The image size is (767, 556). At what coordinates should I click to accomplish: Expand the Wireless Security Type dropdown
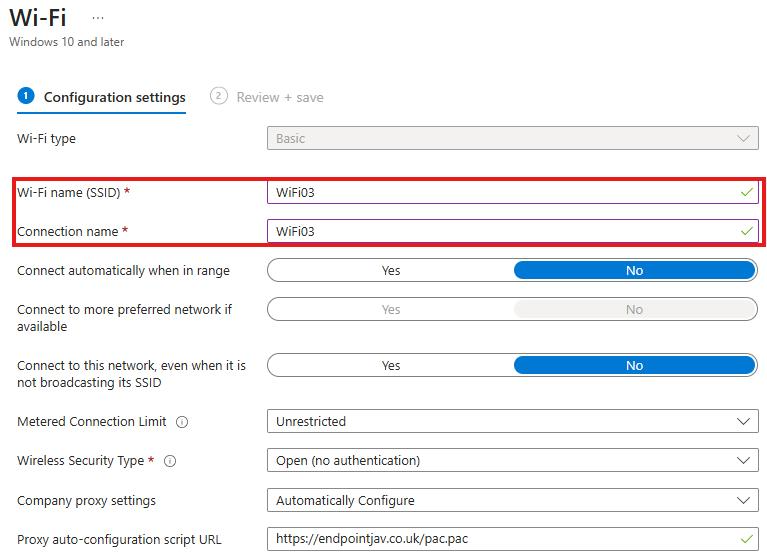pyautogui.click(x=512, y=461)
